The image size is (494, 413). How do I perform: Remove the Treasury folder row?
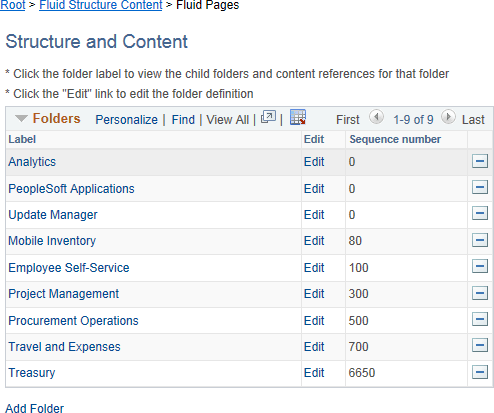tap(480, 372)
